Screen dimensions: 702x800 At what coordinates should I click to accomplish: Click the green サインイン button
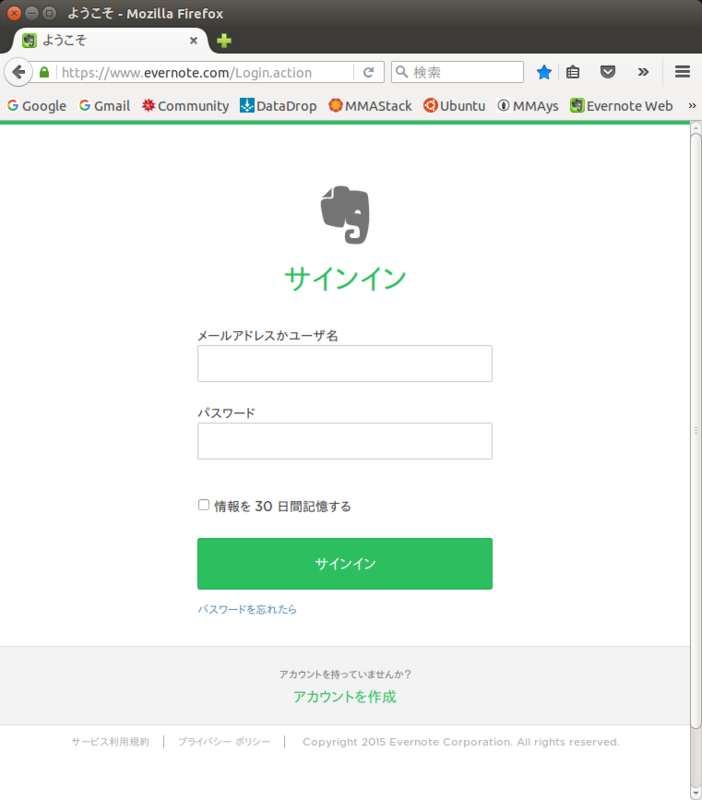[x=345, y=563]
